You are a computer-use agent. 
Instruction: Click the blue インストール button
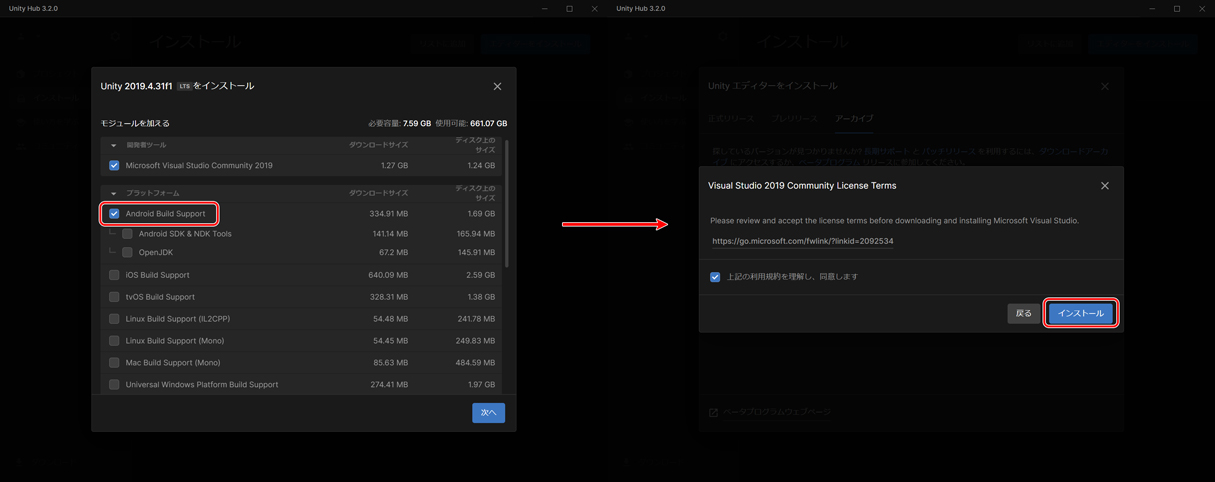pyautogui.click(x=1081, y=314)
